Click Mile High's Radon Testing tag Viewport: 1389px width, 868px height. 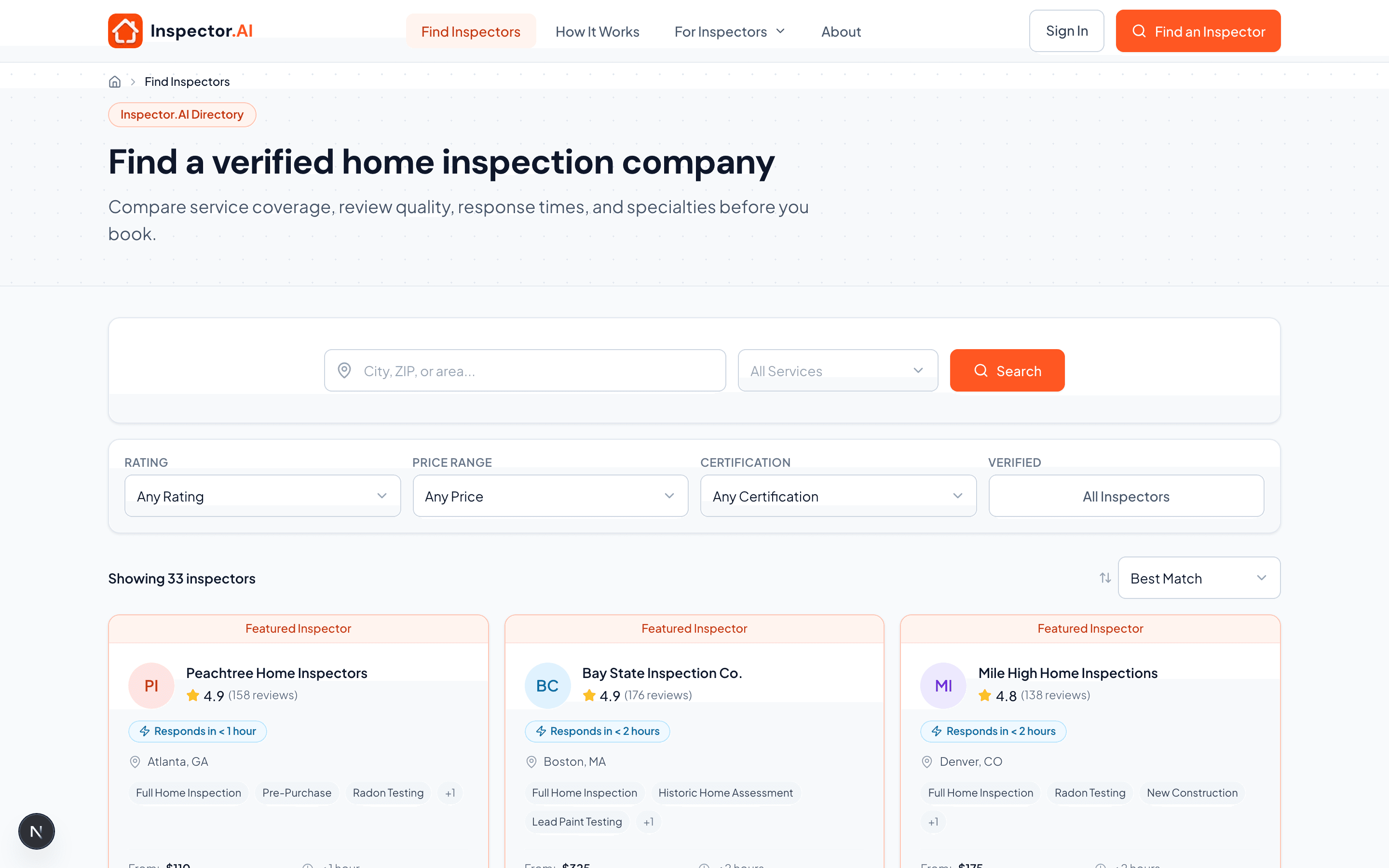(1090, 793)
